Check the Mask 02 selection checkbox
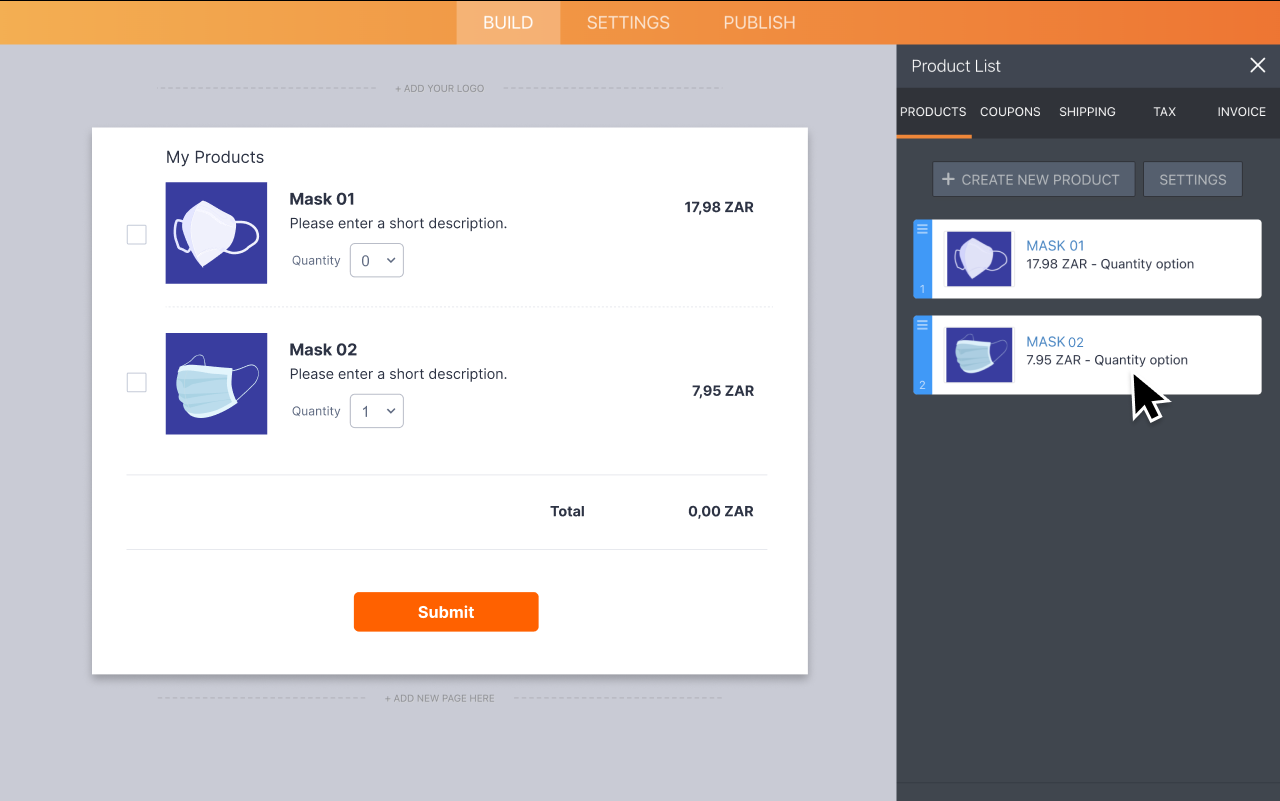Image resolution: width=1280 pixels, height=801 pixels. click(x=136, y=382)
